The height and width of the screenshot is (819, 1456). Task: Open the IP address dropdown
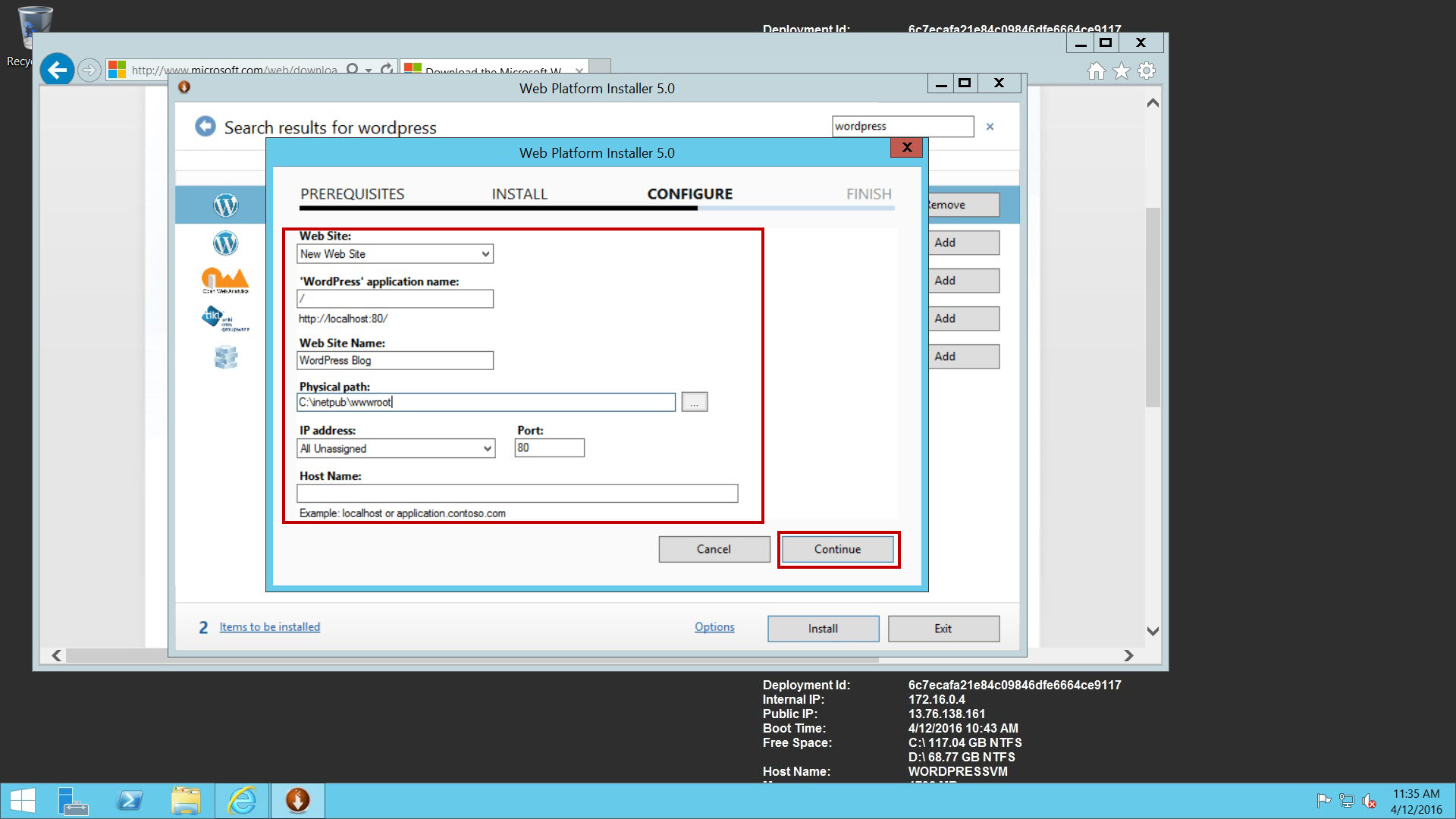396,448
